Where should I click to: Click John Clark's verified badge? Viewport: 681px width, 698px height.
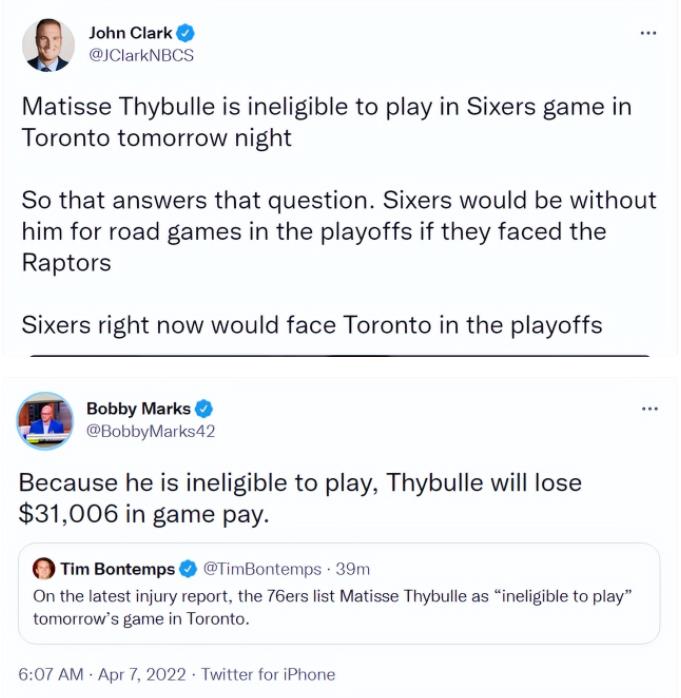coord(186,33)
